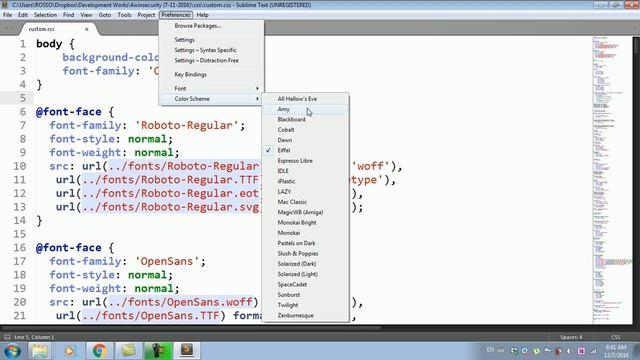Select the Amy color scheme
This screenshot has height=360, width=640.
pyautogui.click(x=305, y=109)
